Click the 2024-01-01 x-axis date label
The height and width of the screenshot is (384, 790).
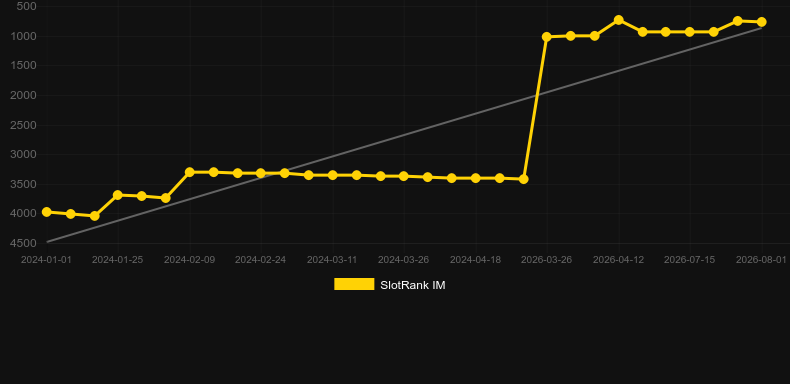coord(46,260)
